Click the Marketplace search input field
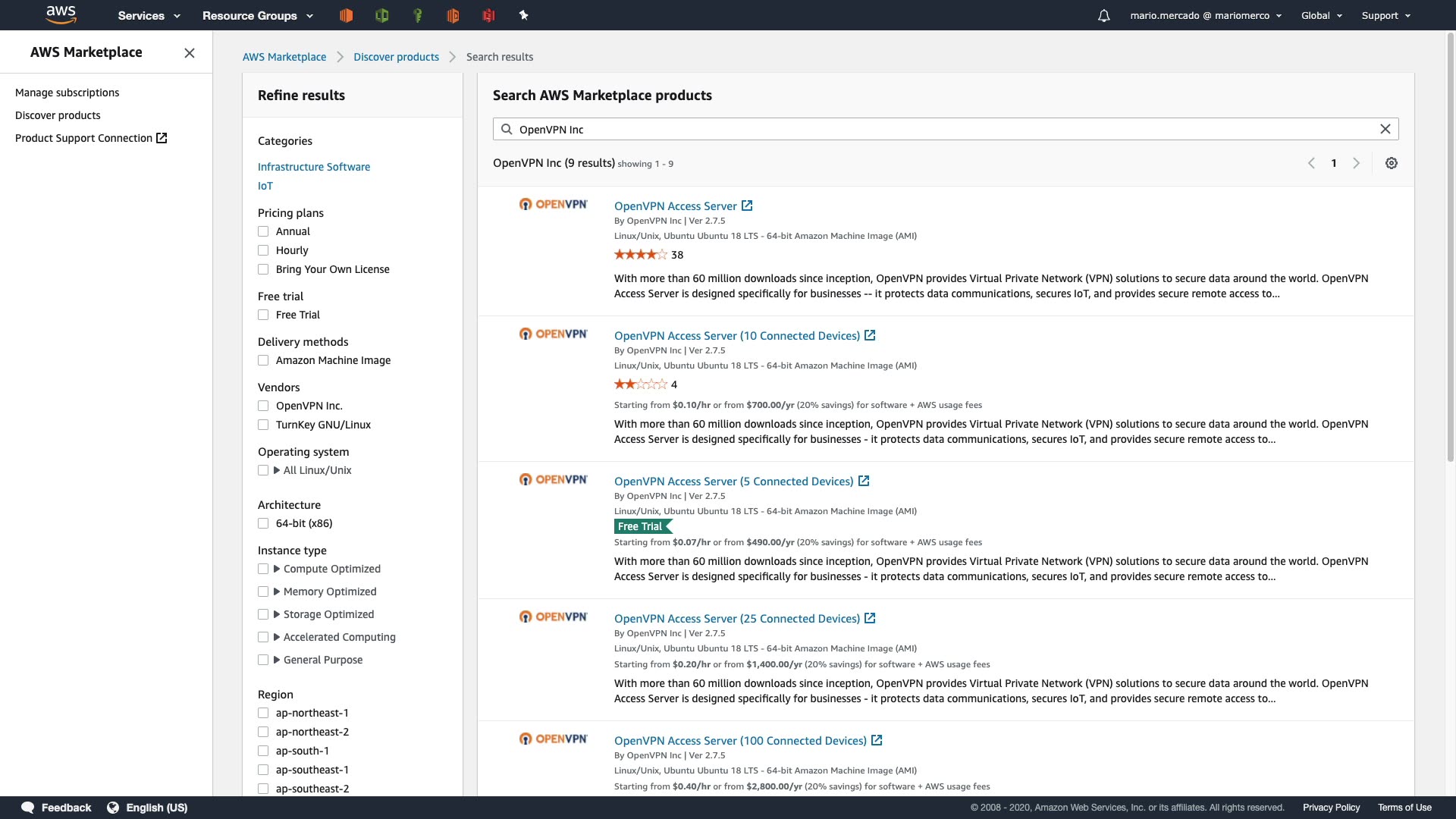The image size is (1456, 819). [940, 129]
